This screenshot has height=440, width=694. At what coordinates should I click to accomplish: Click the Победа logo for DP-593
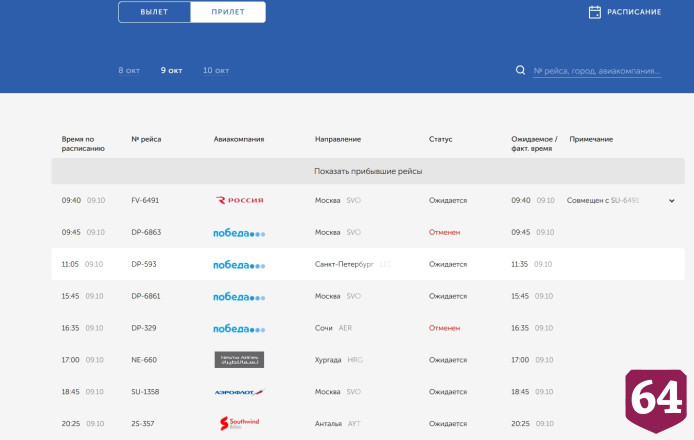click(239, 265)
